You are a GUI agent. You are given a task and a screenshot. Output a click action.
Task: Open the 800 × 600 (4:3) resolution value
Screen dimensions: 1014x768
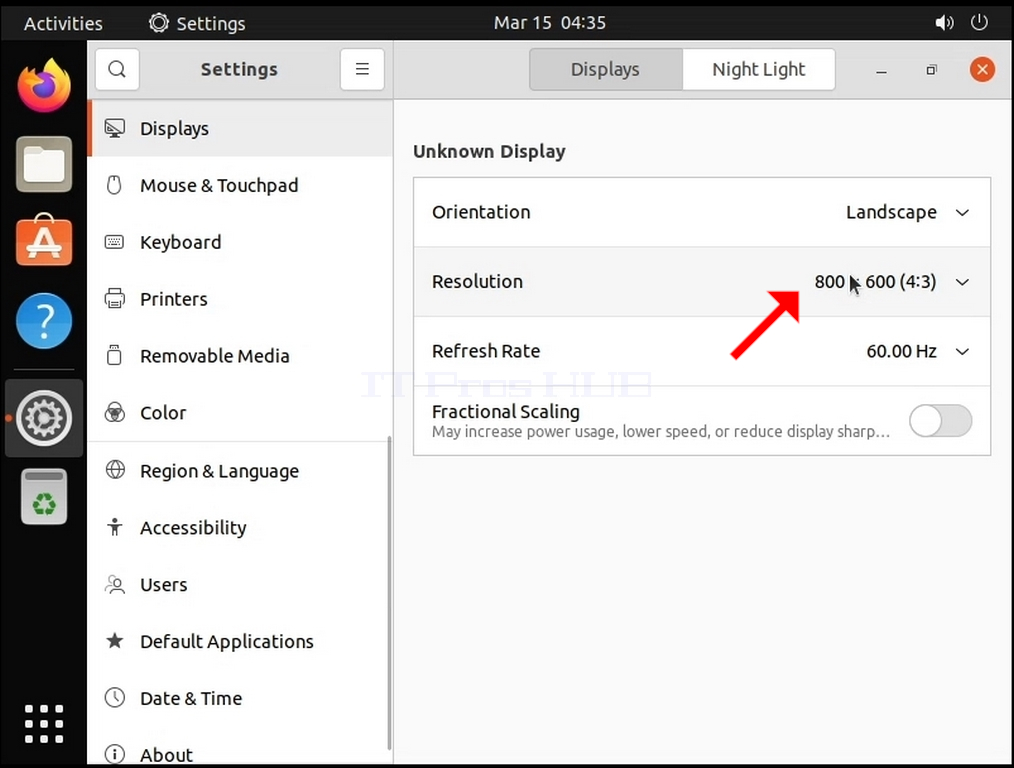pyautogui.click(x=875, y=282)
